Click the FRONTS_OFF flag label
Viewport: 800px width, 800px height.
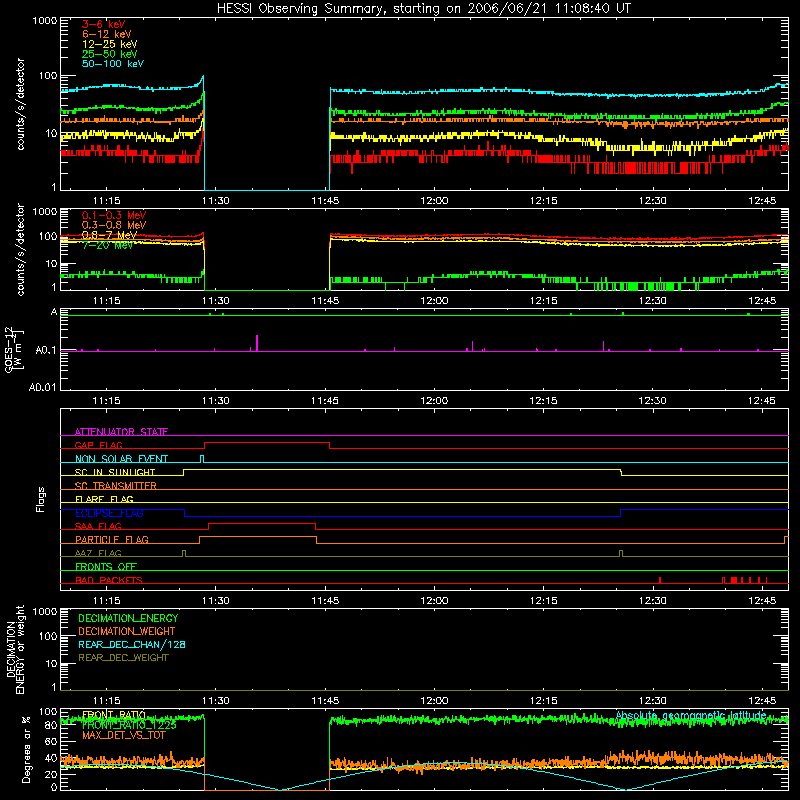106,566
